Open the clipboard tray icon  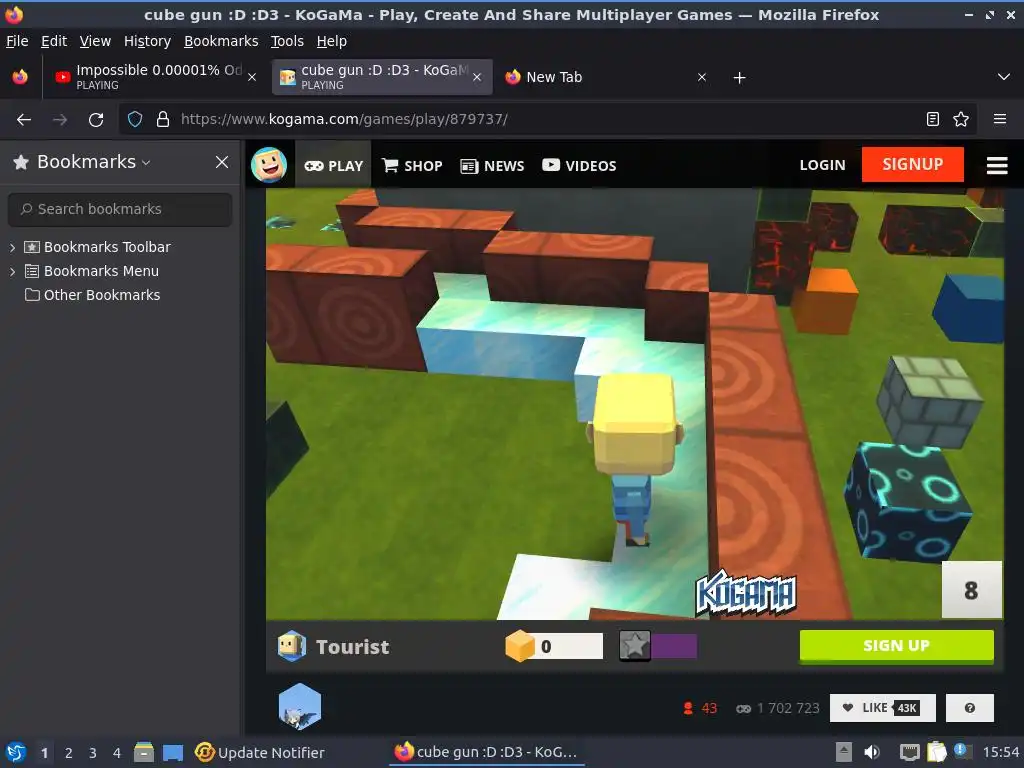[x=936, y=752]
